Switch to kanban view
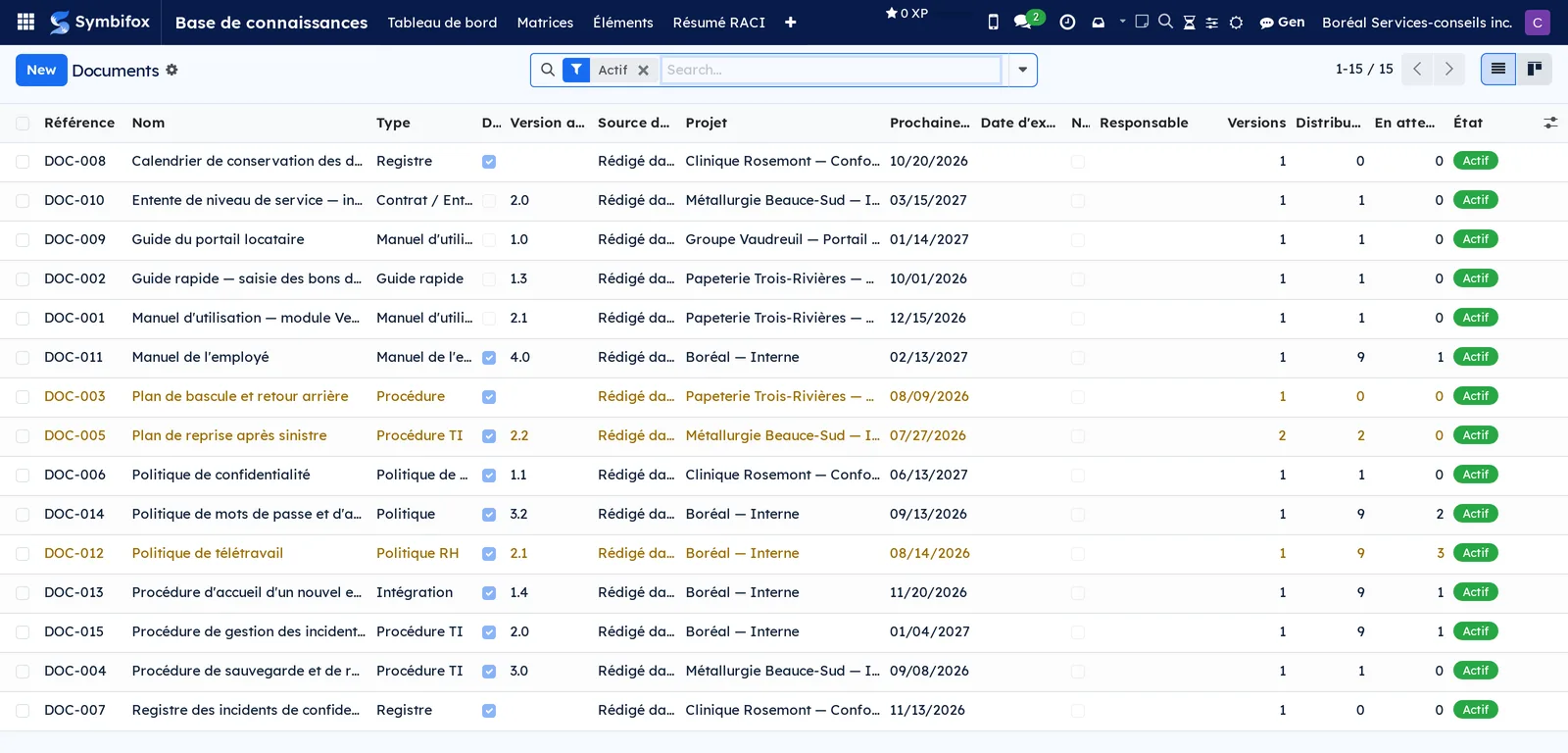This screenshot has height=753, width=1568. (x=1535, y=69)
